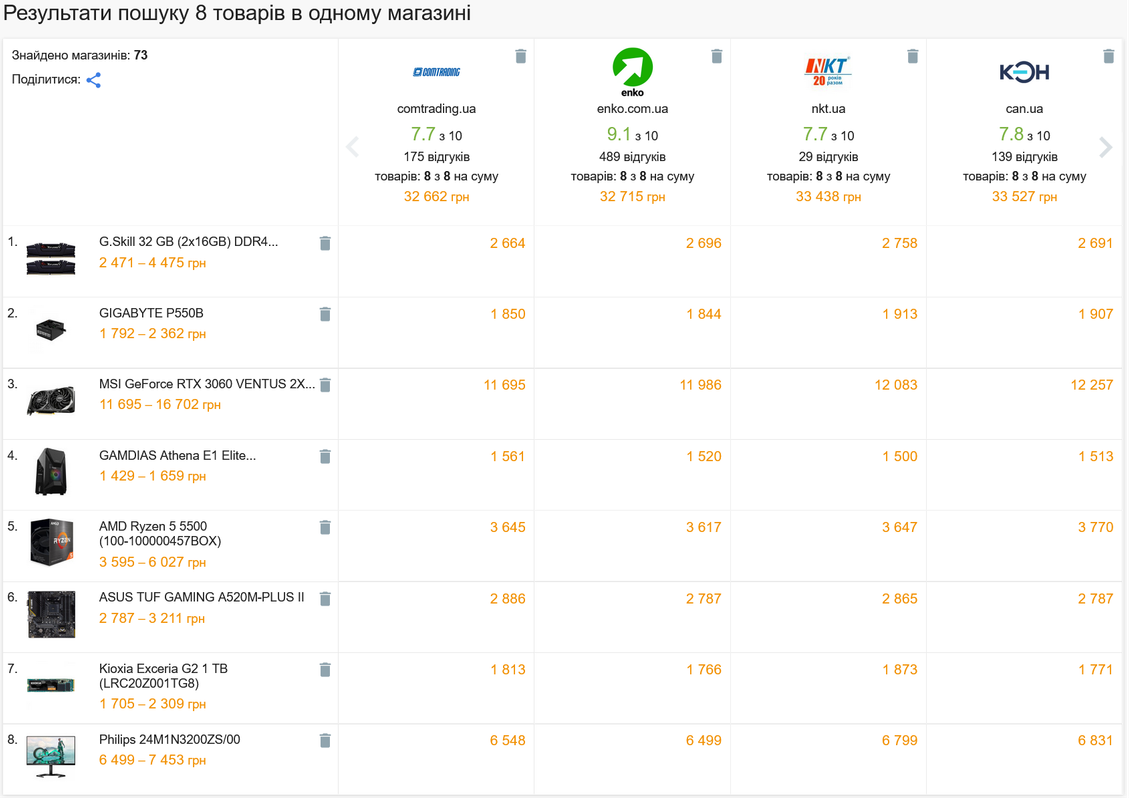
Task: Open GIGABYTE P550B product page
Action: [x=151, y=313]
